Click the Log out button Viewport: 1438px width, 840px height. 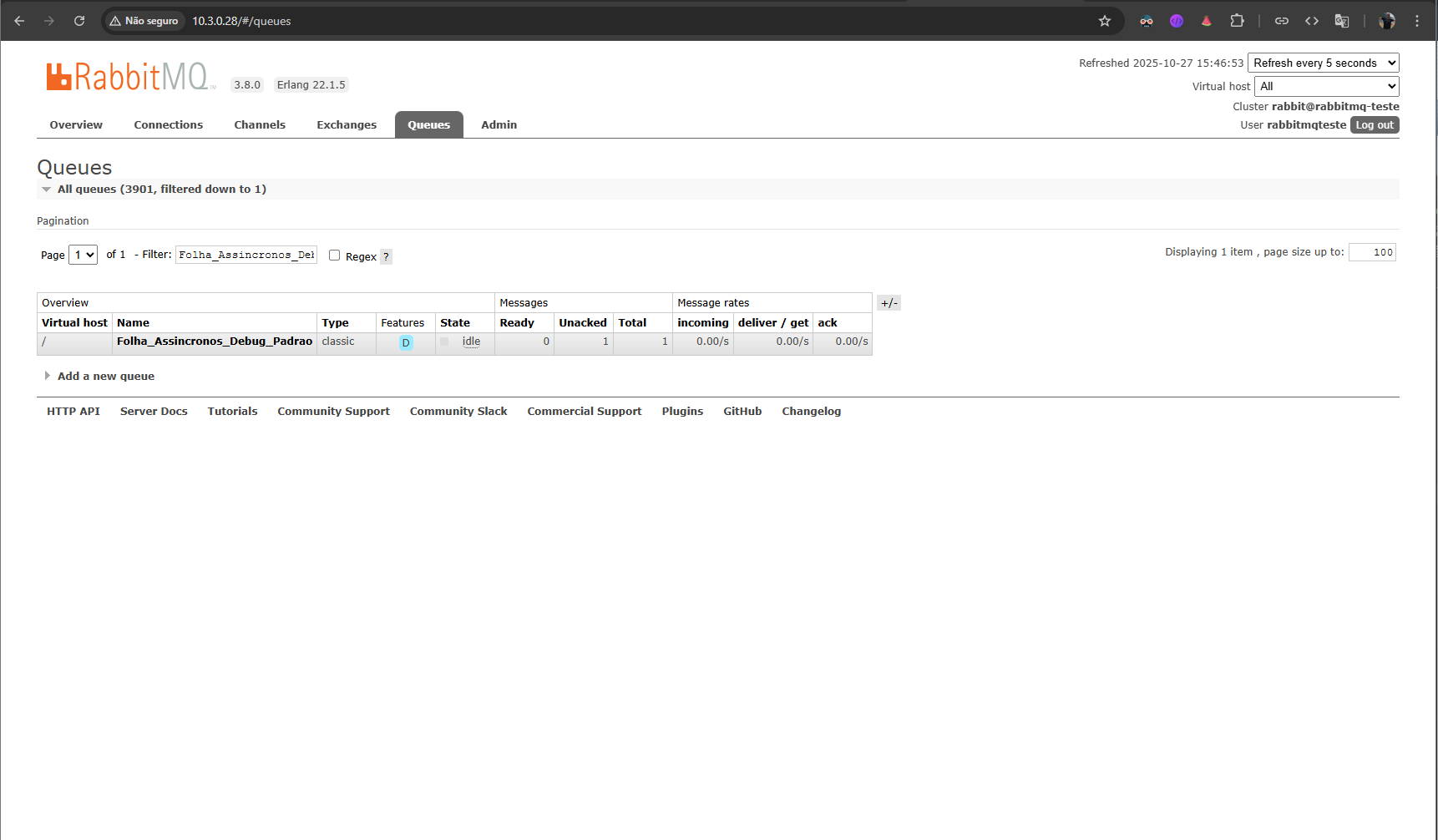(x=1375, y=125)
